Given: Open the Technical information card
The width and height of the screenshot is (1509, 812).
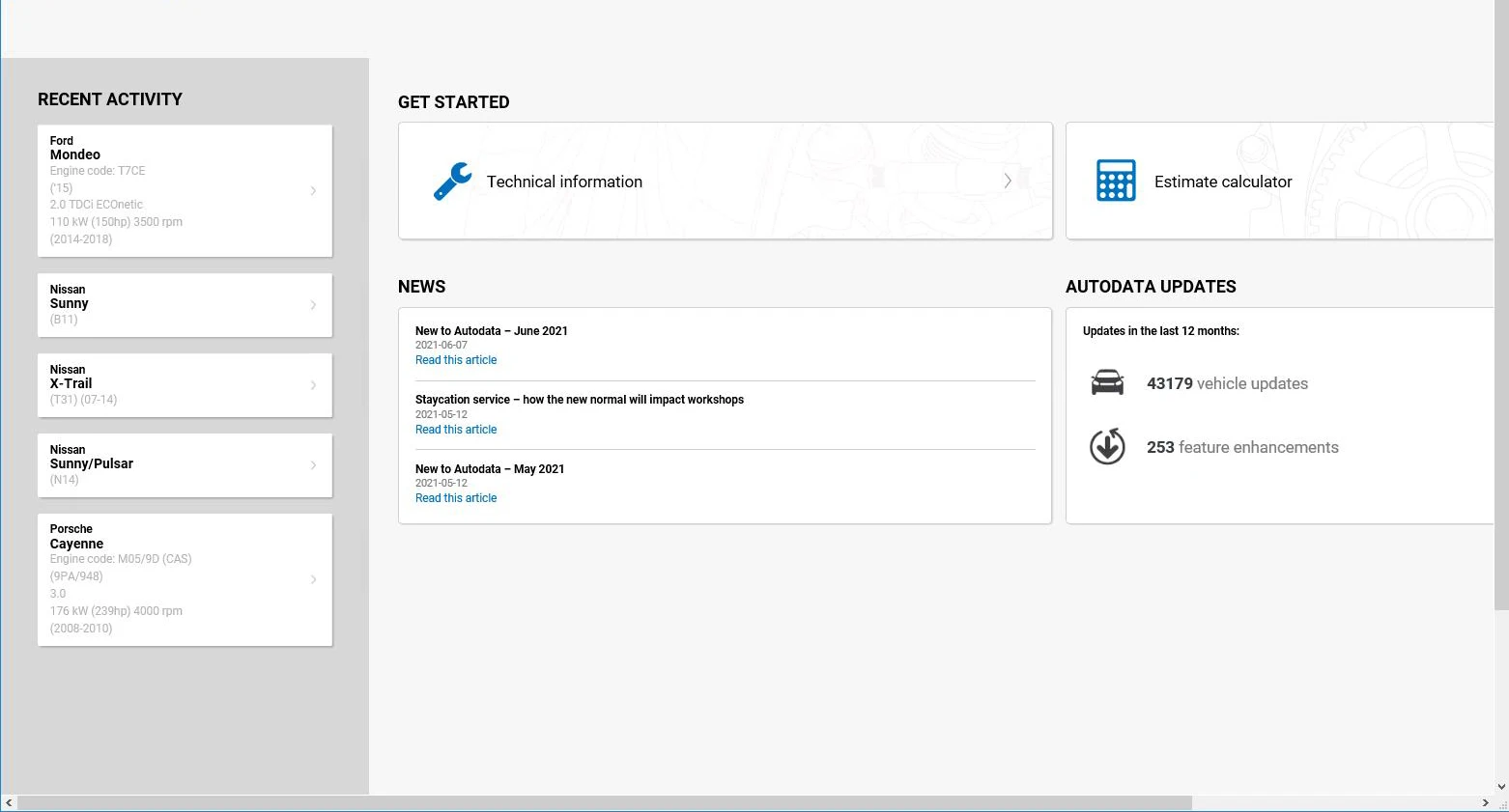Looking at the screenshot, I should [x=726, y=181].
